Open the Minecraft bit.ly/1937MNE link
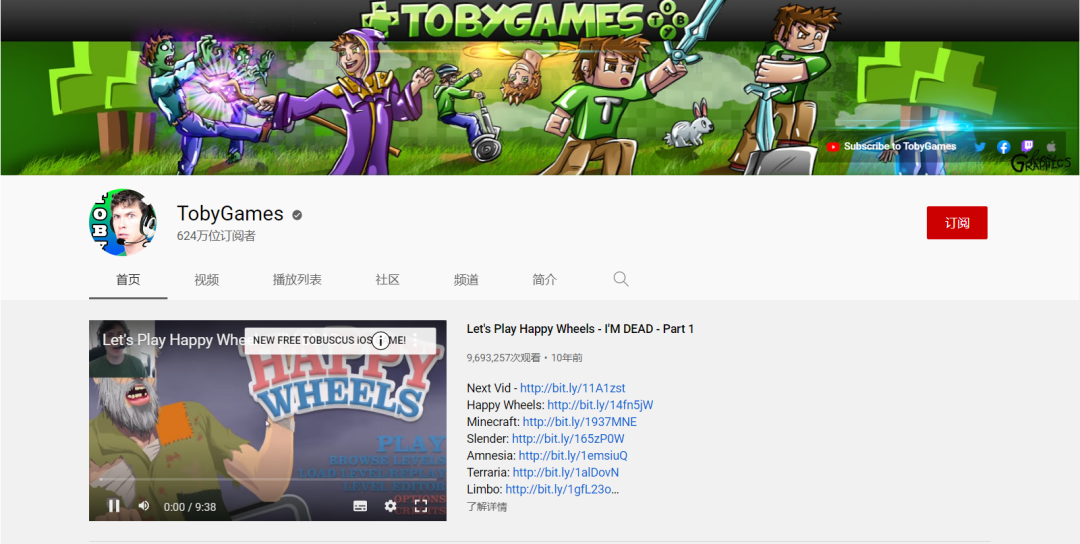This screenshot has width=1080, height=544. pyautogui.click(x=580, y=422)
